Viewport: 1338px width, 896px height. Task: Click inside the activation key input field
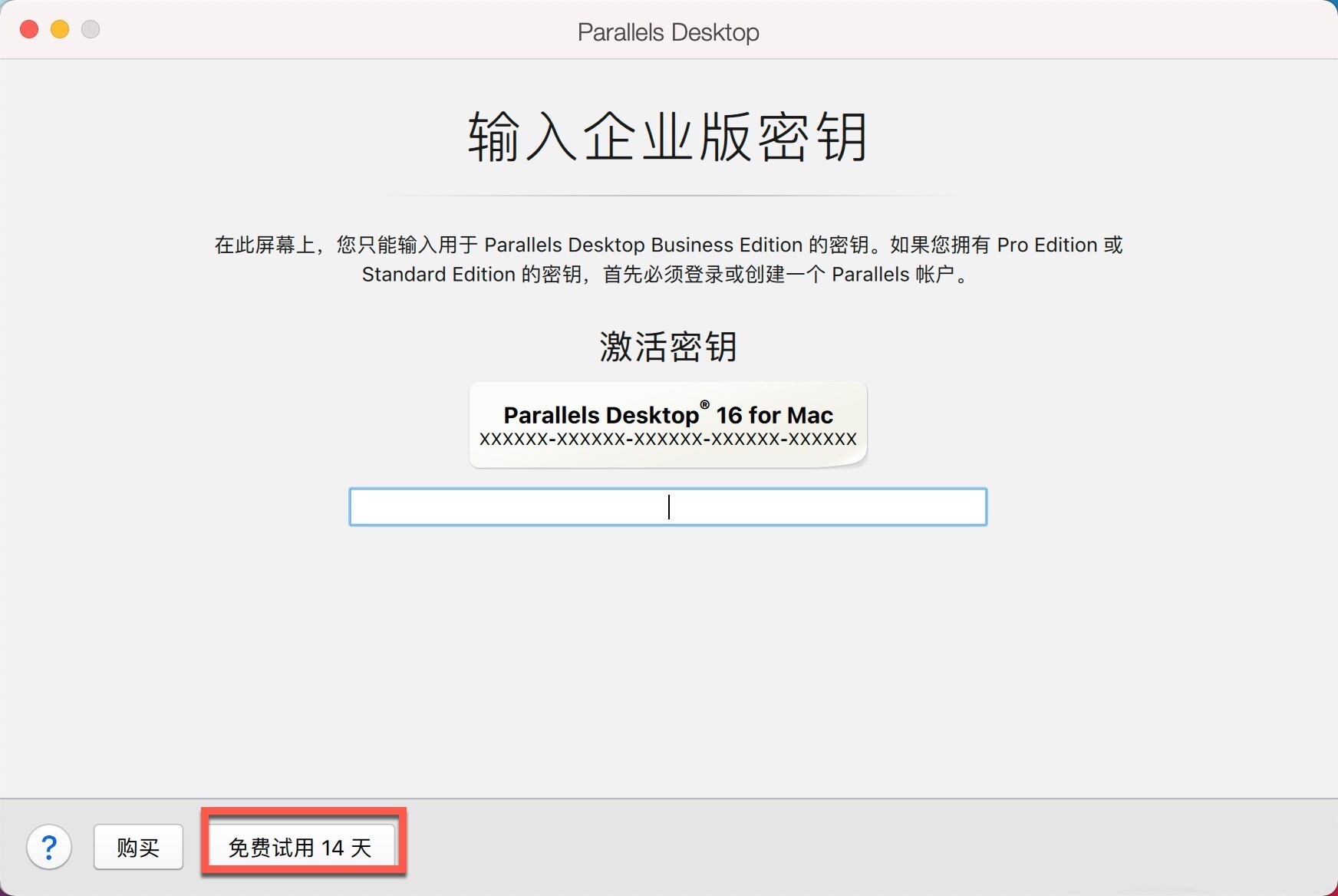(x=667, y=507)
